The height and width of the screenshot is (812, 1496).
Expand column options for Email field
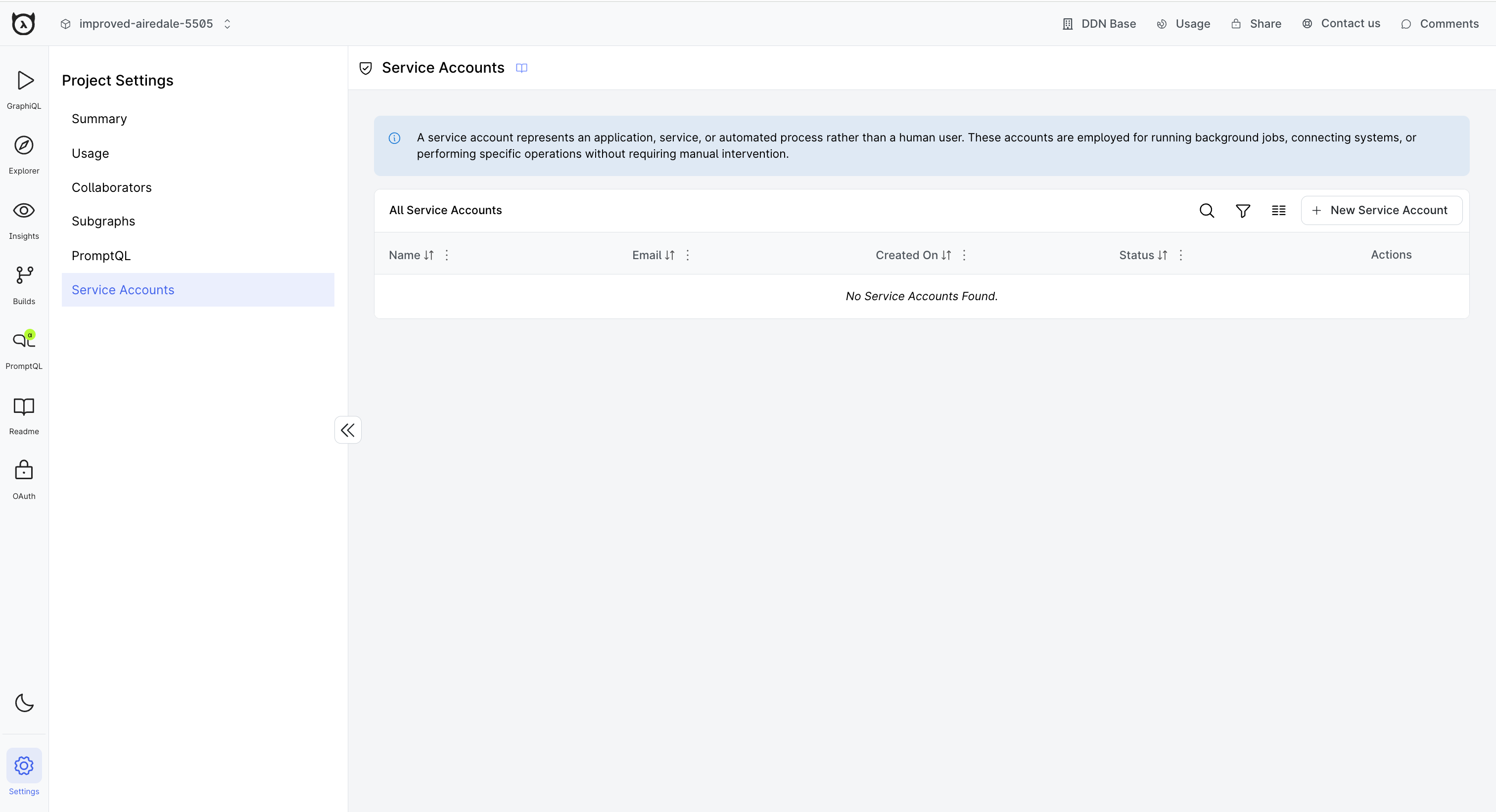(x=688, y=254)
